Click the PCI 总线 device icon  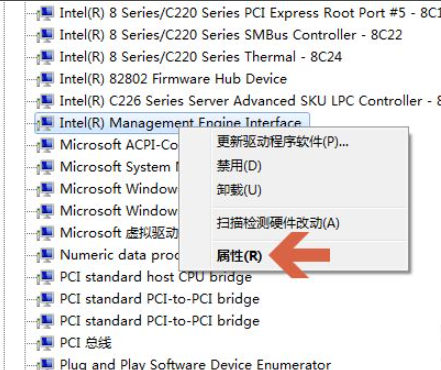pos(46,343)
